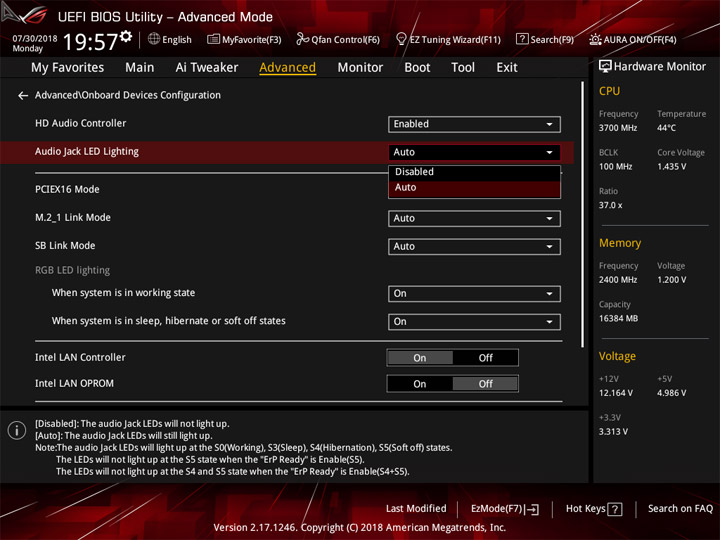
Task: Click the Intel LAN Controller label
Action: coord(80,357)
